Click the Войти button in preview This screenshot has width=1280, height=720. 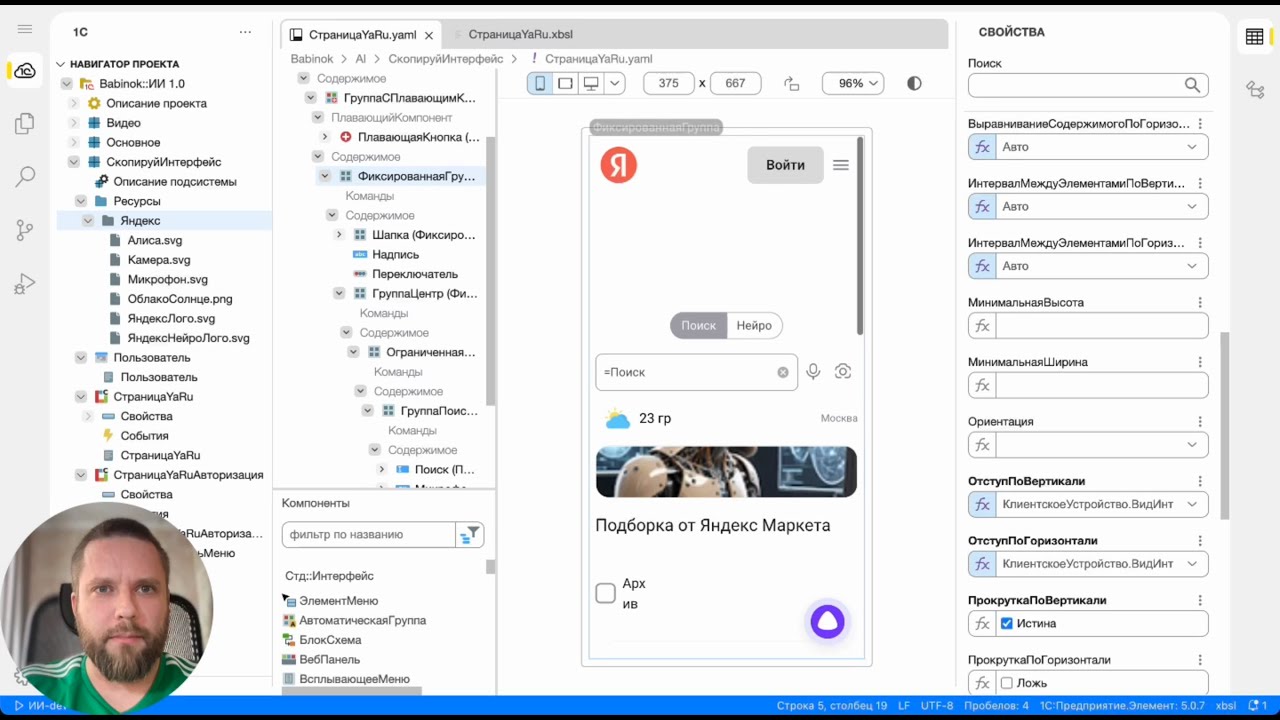pos(785,165)
